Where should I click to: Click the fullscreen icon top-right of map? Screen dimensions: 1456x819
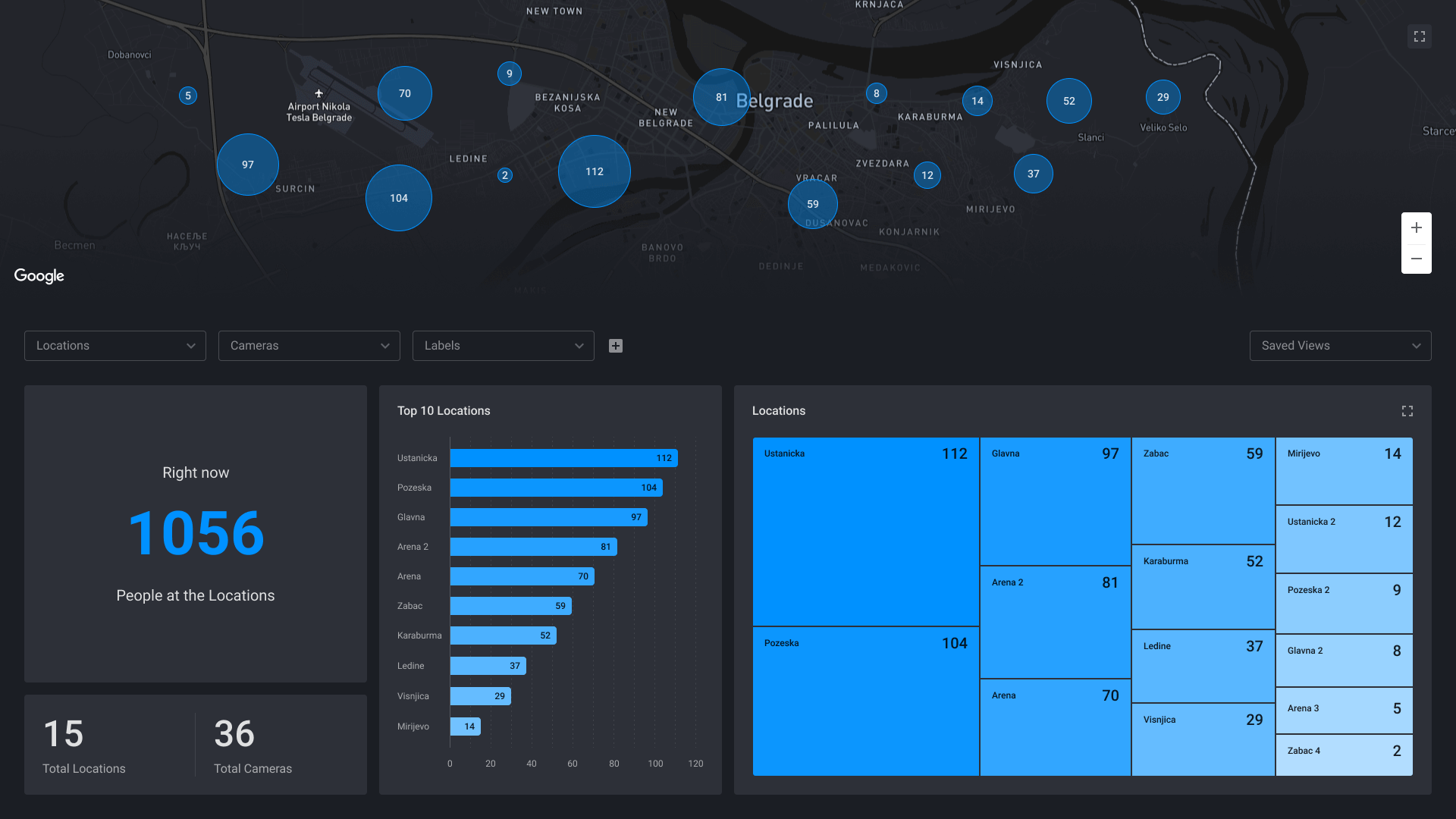(1419, 37)
